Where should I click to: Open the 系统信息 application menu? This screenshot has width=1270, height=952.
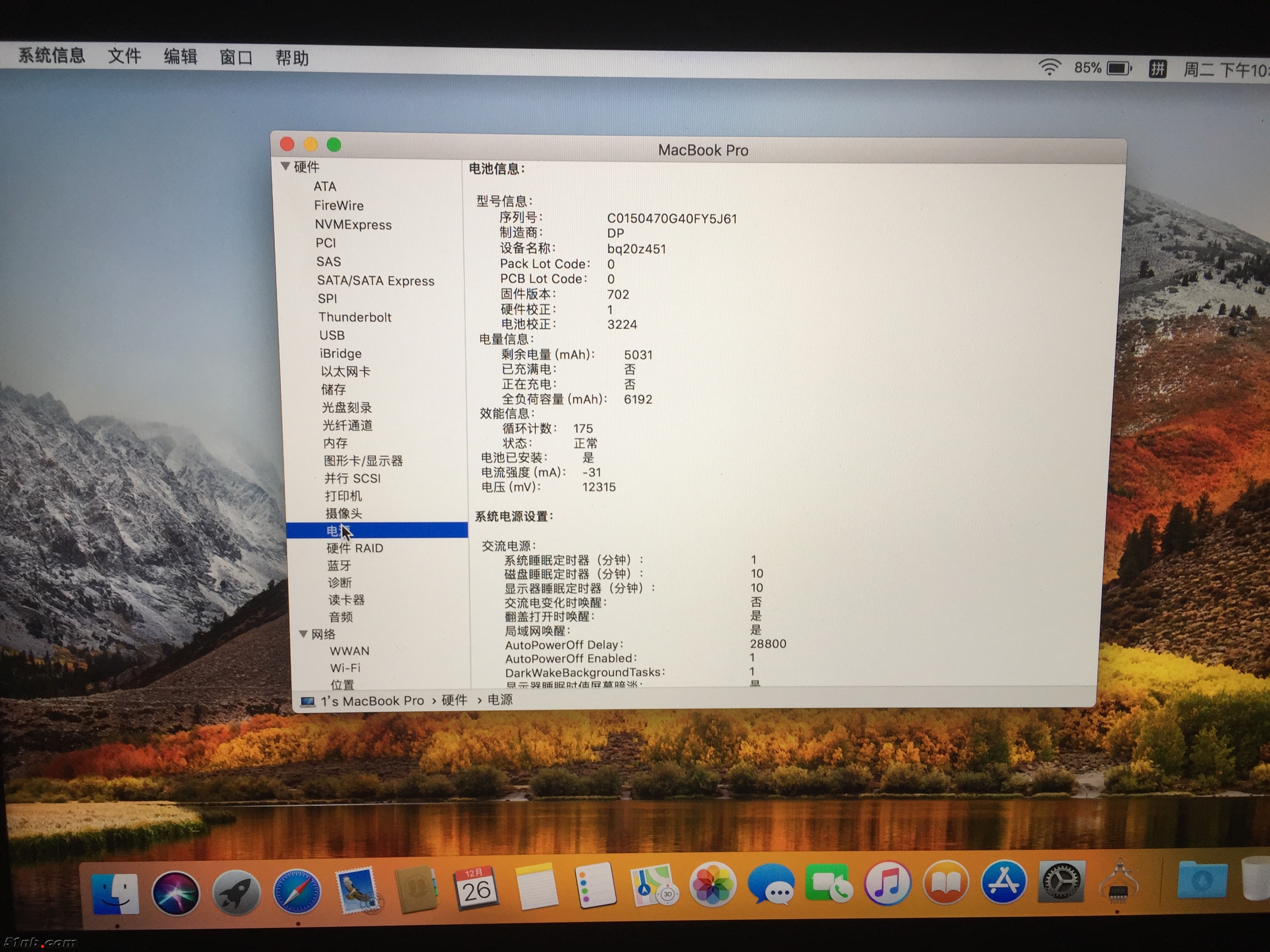pos(52,55)
